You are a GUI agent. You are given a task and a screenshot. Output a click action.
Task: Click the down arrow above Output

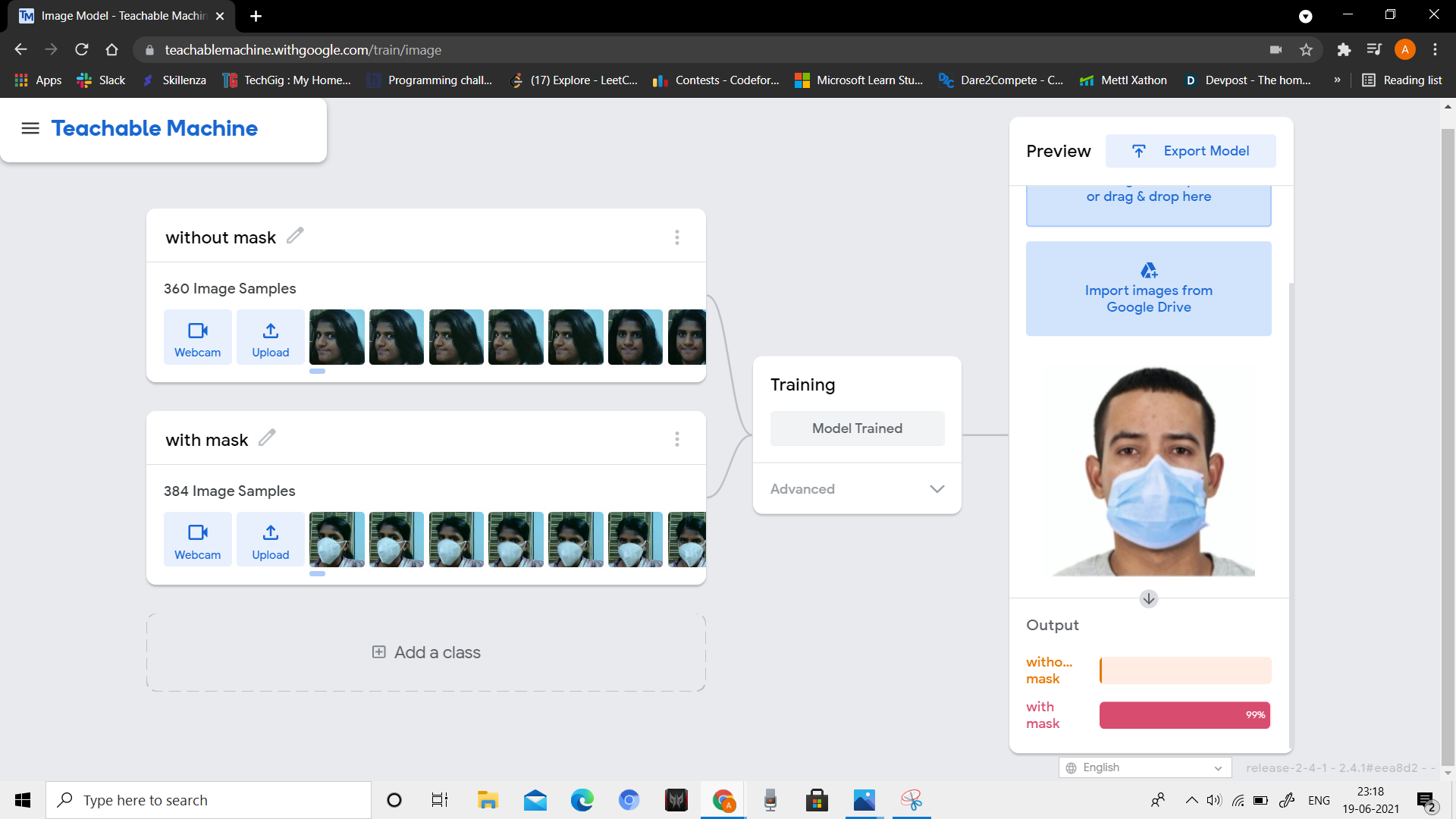pyautogui.click(x=1148, y=599)
